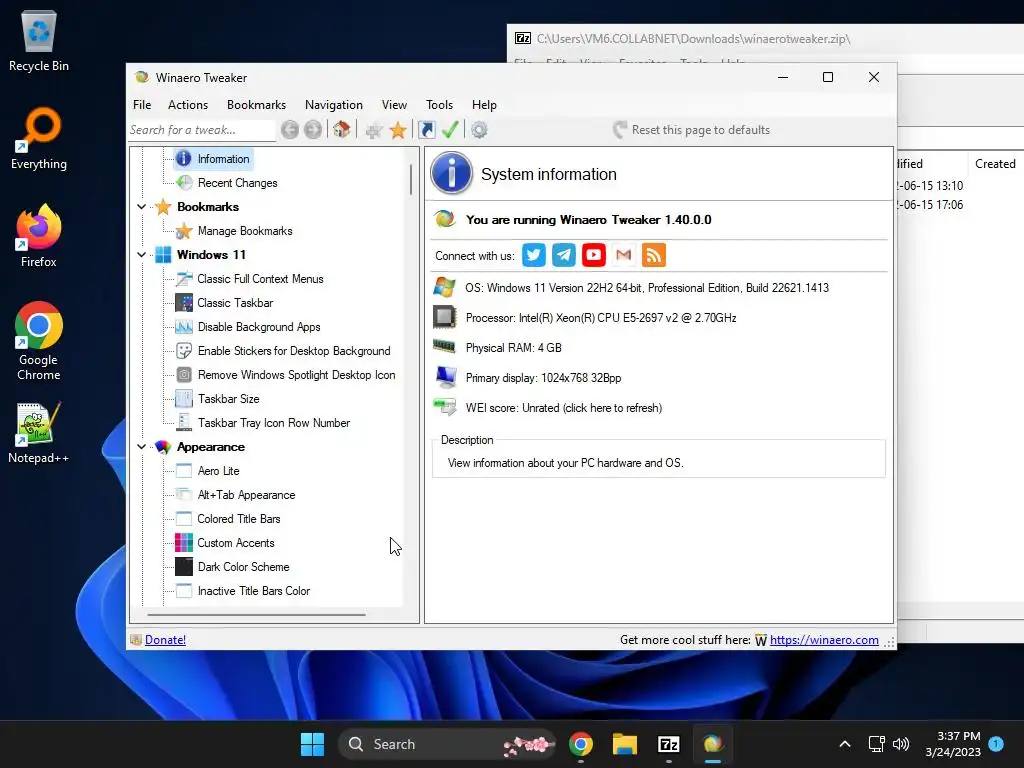
Task: Go to Home page via house icon
Action: [x=341, y=129]
